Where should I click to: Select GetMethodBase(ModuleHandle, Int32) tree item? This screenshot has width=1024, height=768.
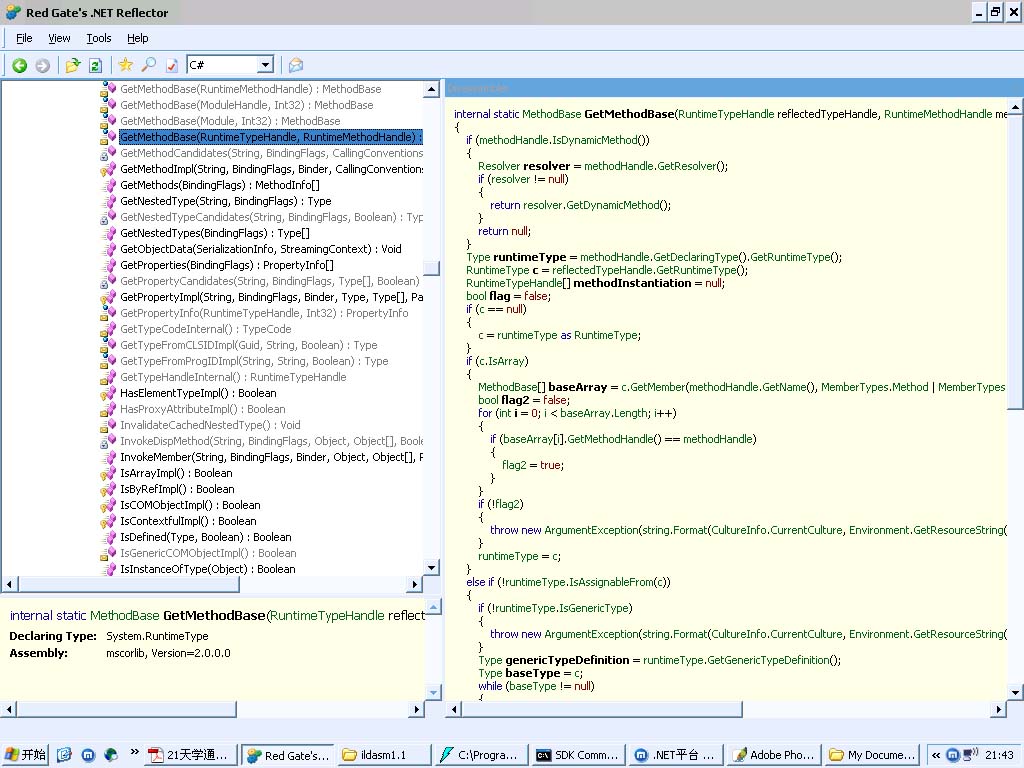(247, 105)
